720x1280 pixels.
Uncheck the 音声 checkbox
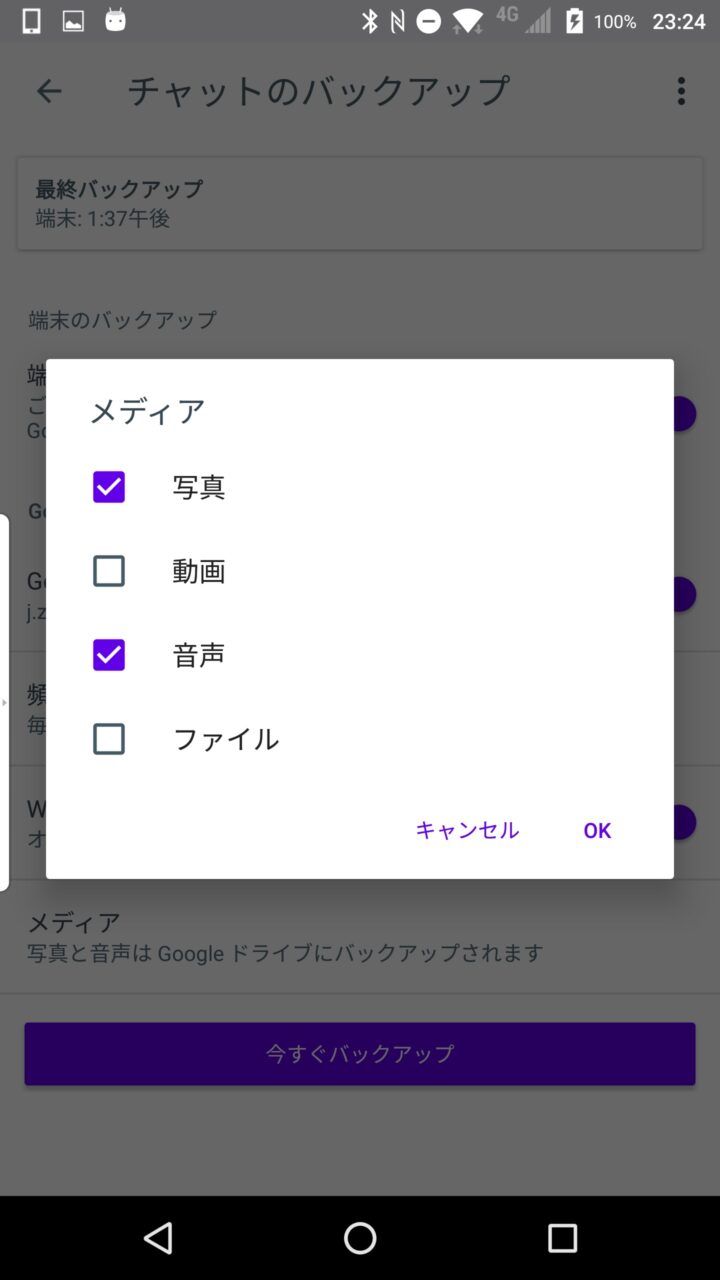pos(109,655)
